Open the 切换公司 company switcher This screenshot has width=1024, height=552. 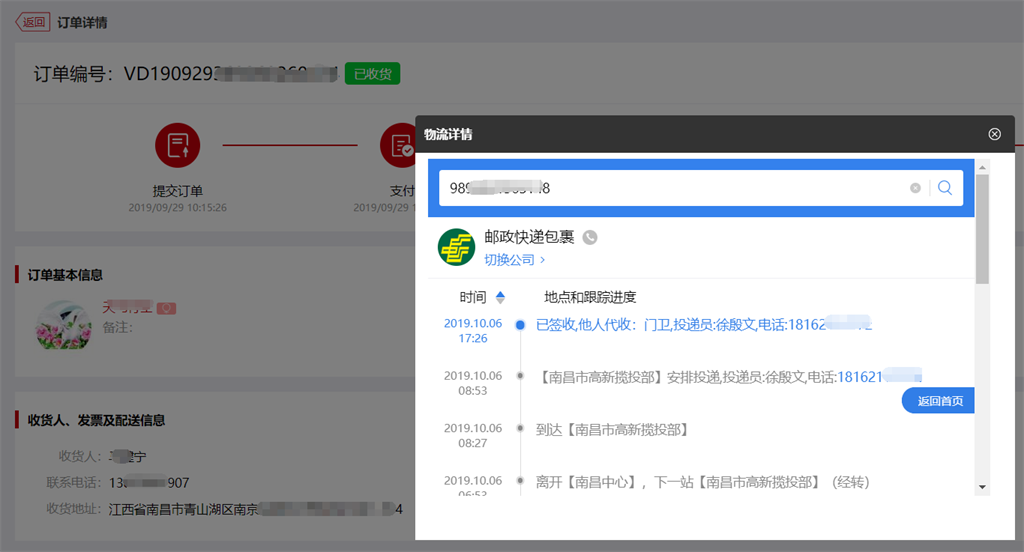pos(514,260)
